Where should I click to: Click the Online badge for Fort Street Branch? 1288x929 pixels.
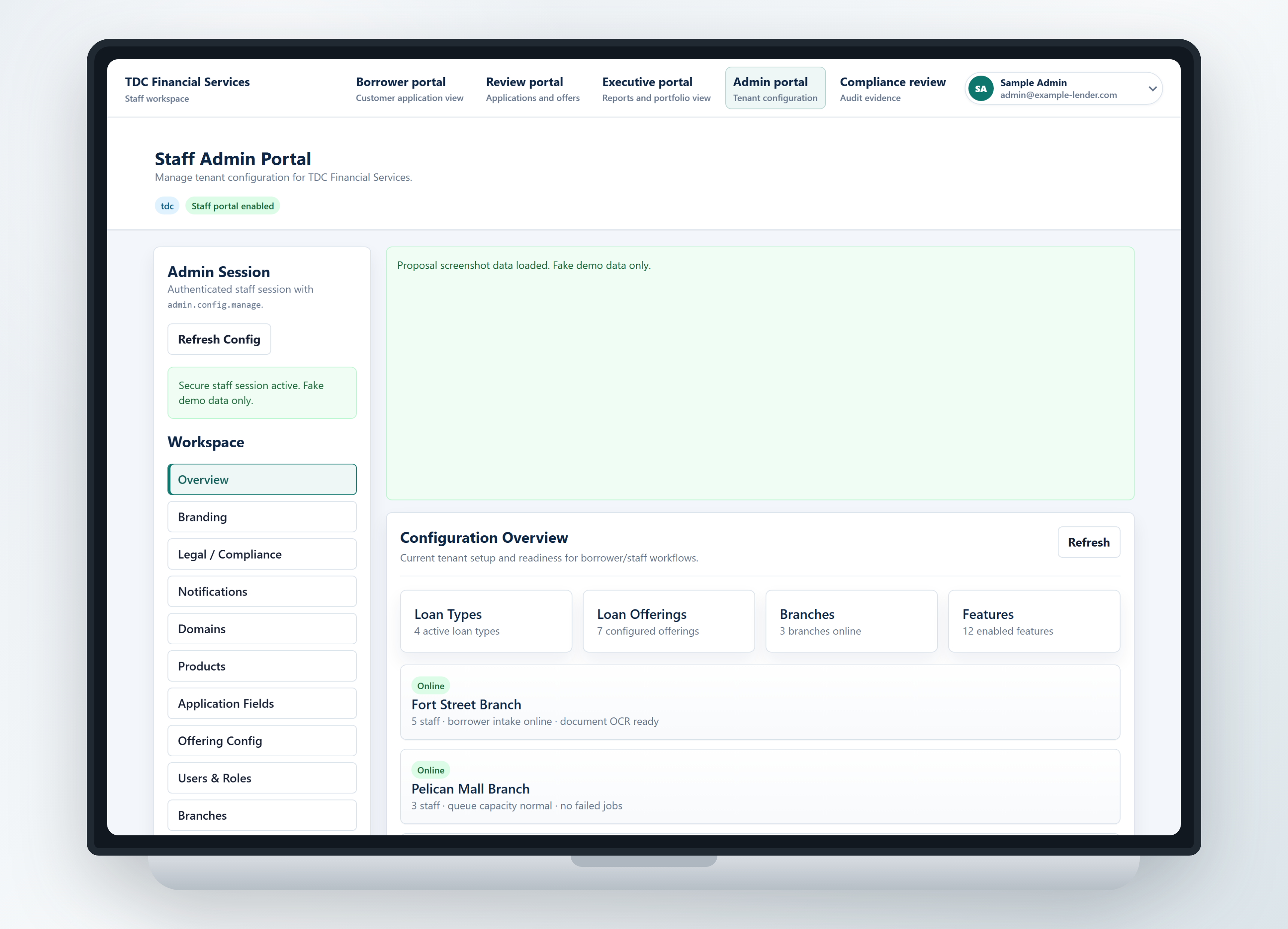tap(431, 686)
